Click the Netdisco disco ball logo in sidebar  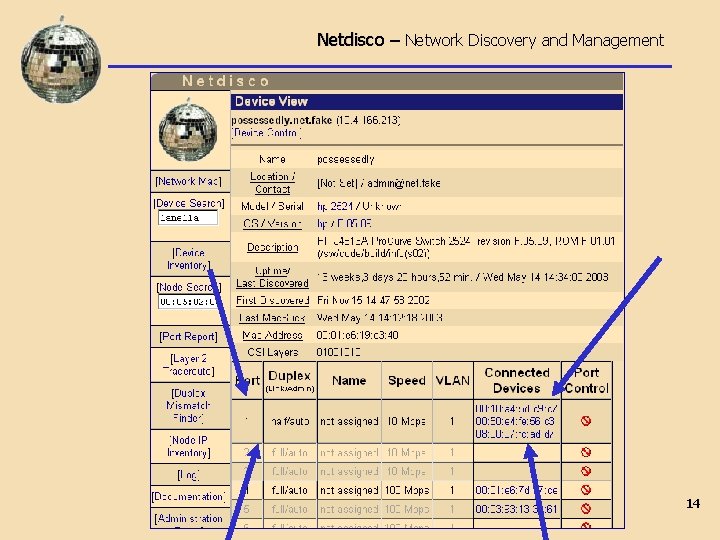[x=188, y=130]
